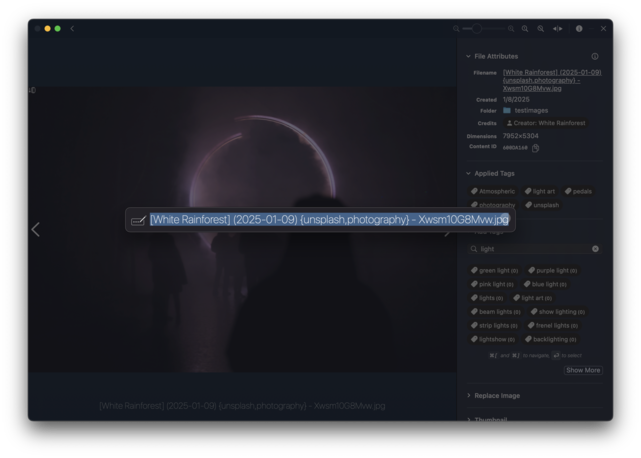This screenshot has height=458, width=641.
Task: Add the 'green light (0)' suggested tag
Action: tap(494, 270)
